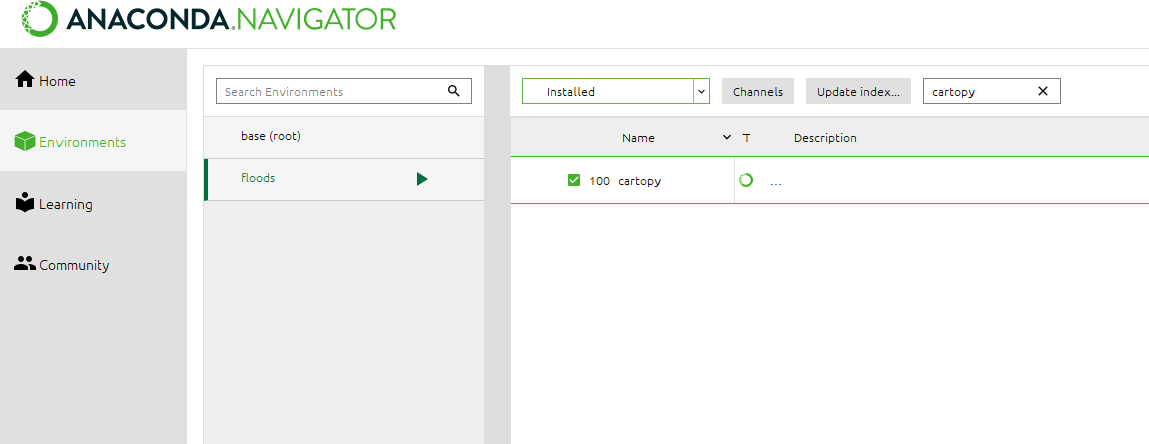Sort packages by Name column
This screenshot has height=444, width=1149.
(x=638, y=138)
